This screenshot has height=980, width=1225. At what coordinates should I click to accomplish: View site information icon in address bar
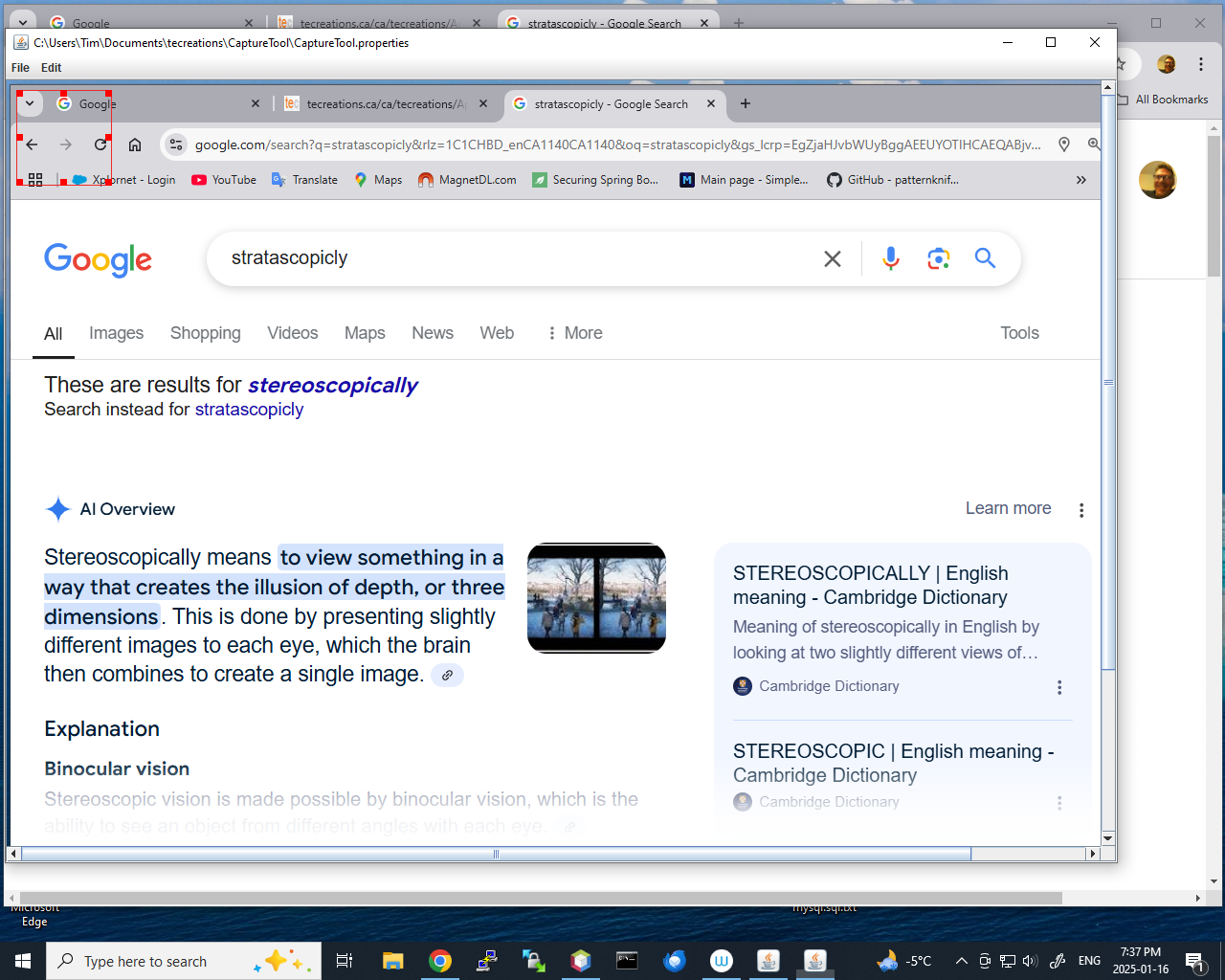click(x=176, y=145)
